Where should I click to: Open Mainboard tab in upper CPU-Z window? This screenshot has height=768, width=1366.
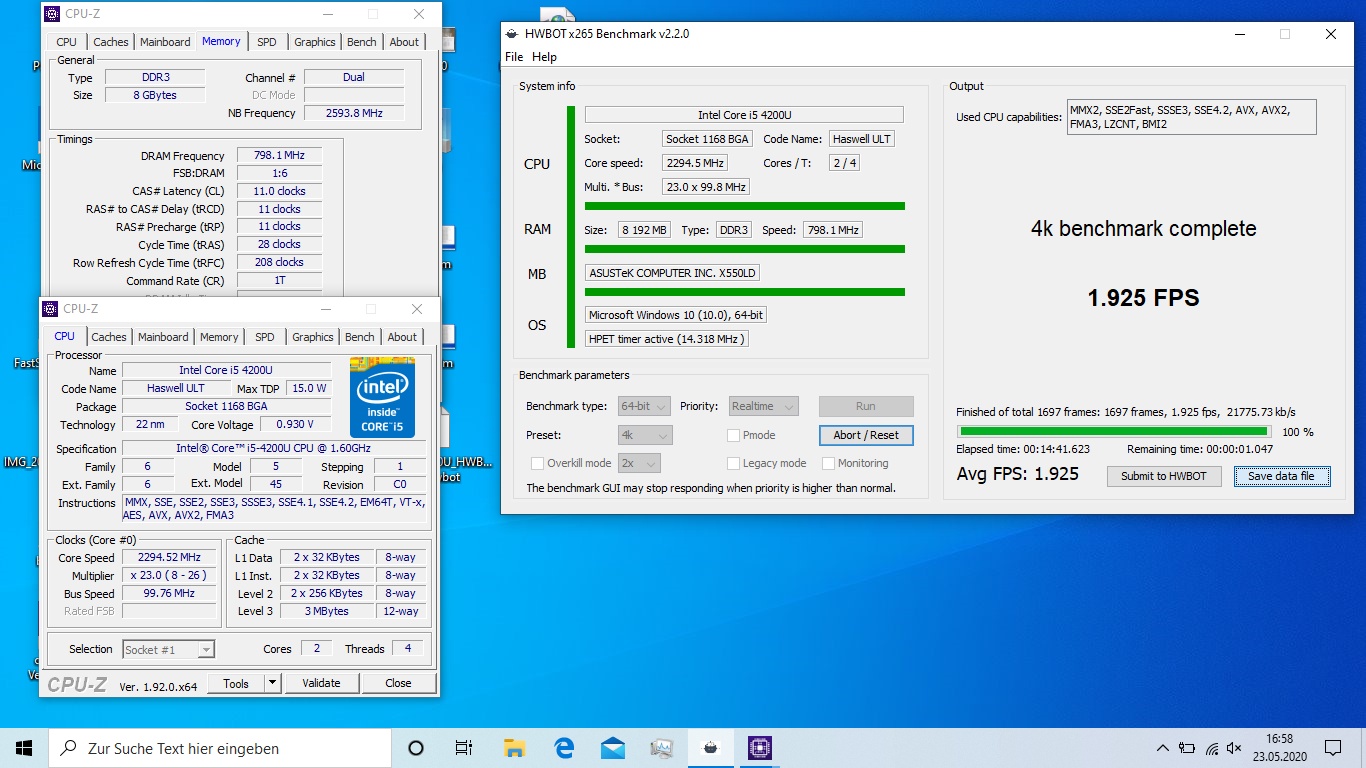click(165, 42)
